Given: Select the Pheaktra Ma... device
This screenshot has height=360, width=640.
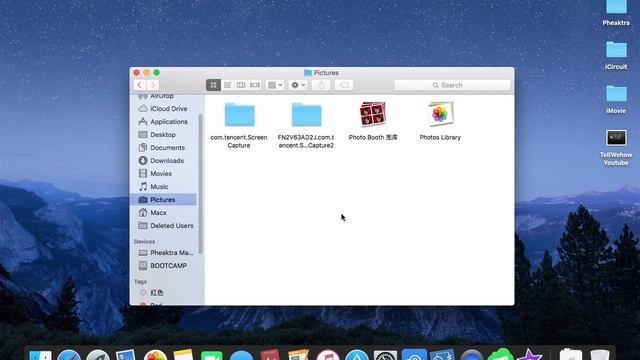Looking at the screenshot, I should 163,253.
